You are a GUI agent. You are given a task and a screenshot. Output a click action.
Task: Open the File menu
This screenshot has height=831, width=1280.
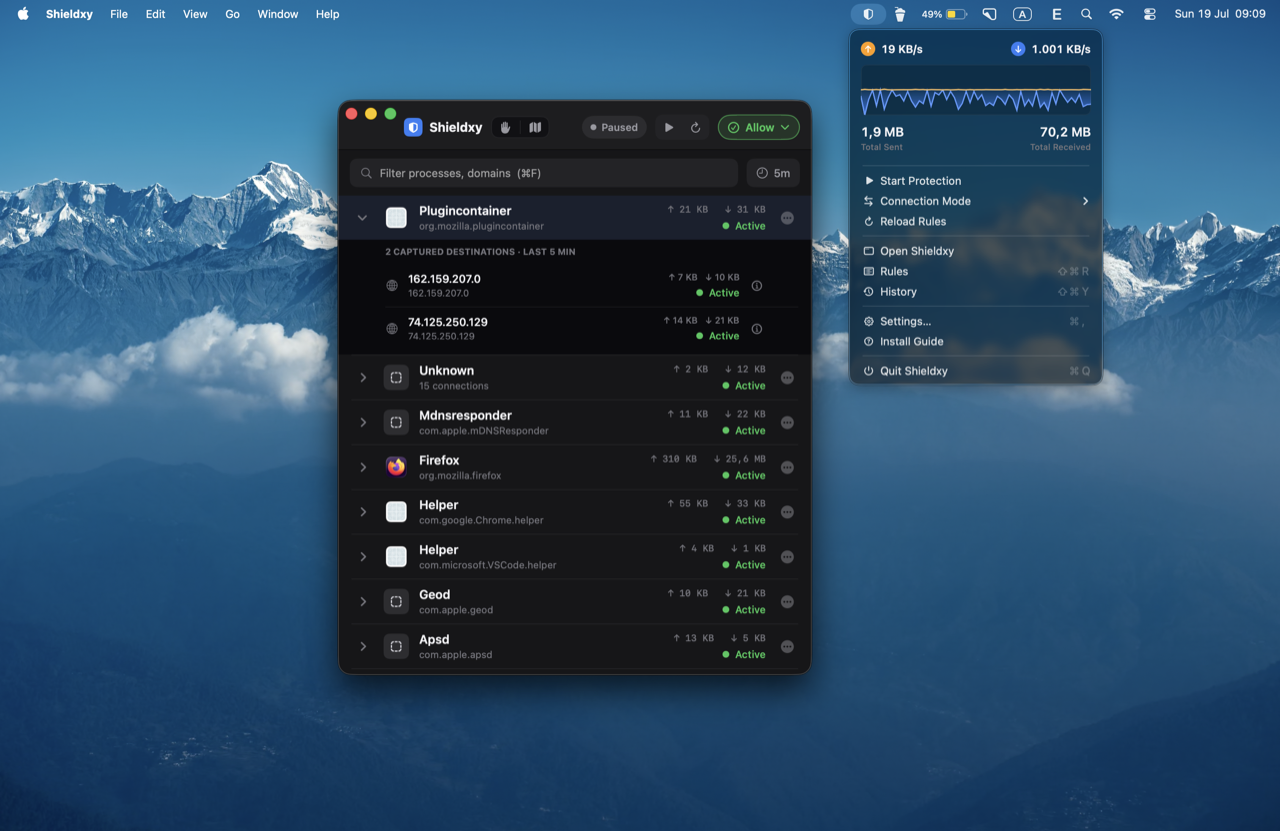(x=119, y=14)
